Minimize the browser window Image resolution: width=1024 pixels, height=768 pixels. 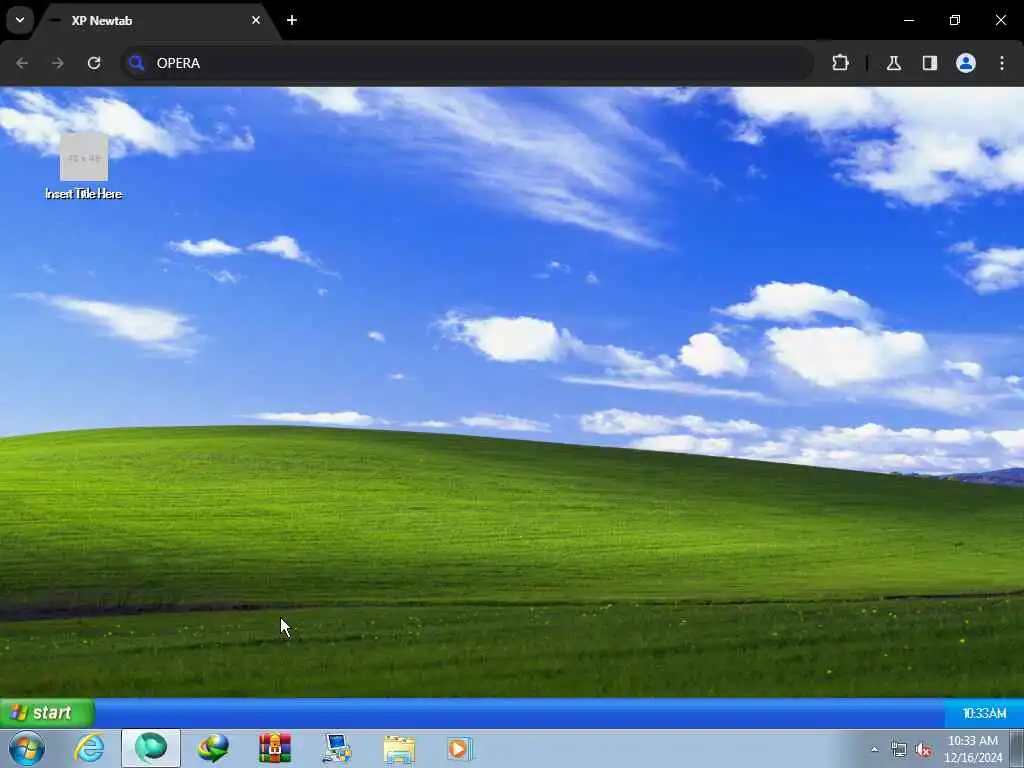908,20
